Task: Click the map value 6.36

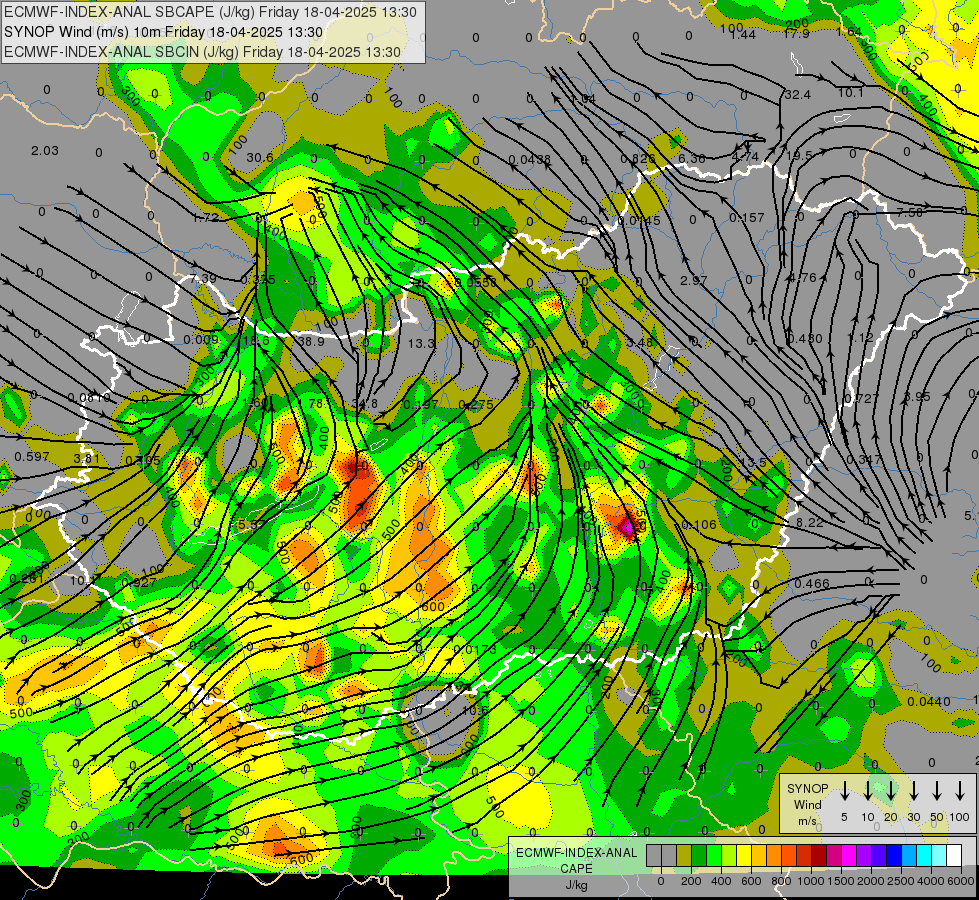Action: click(x=692, y=159)
